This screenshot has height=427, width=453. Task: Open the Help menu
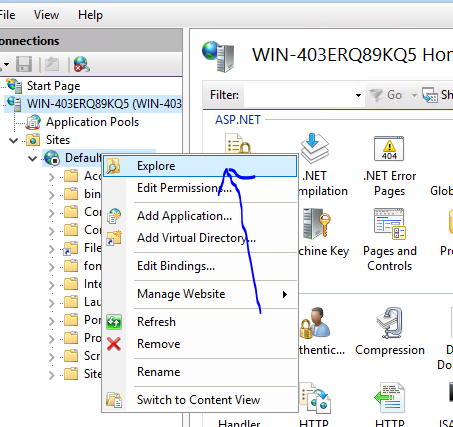[90, 15]
